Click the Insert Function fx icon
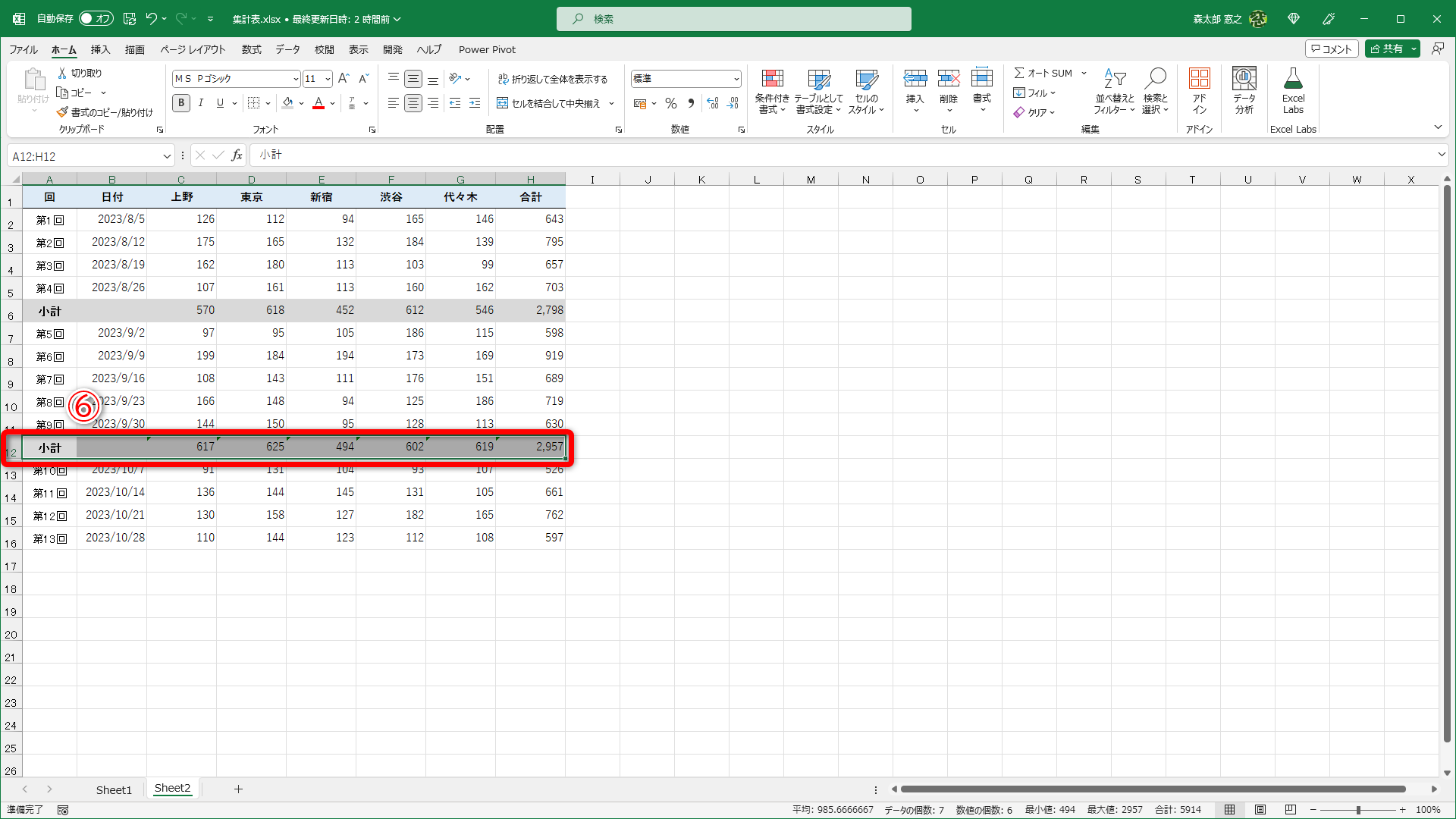Viewport: 1456px width, 819px height. 237,155
